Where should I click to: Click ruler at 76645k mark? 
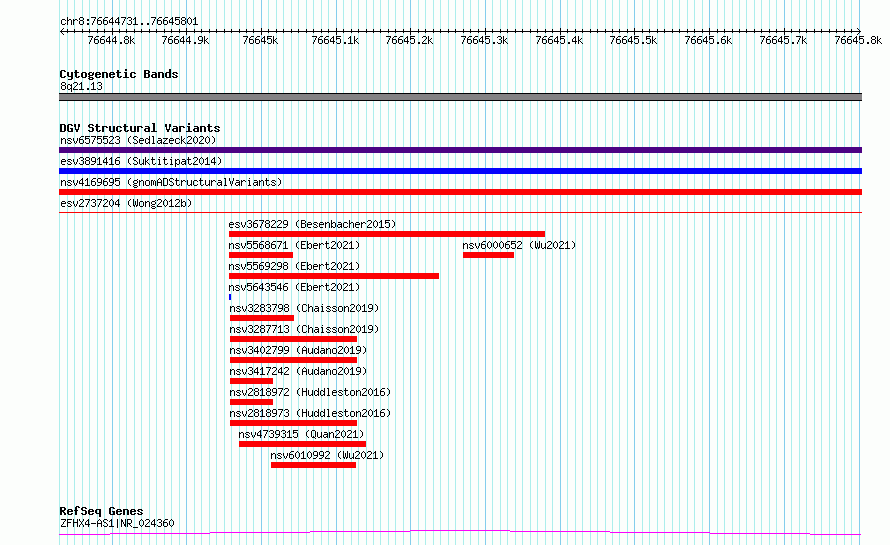pyautogui.click(x=261, y=40)
